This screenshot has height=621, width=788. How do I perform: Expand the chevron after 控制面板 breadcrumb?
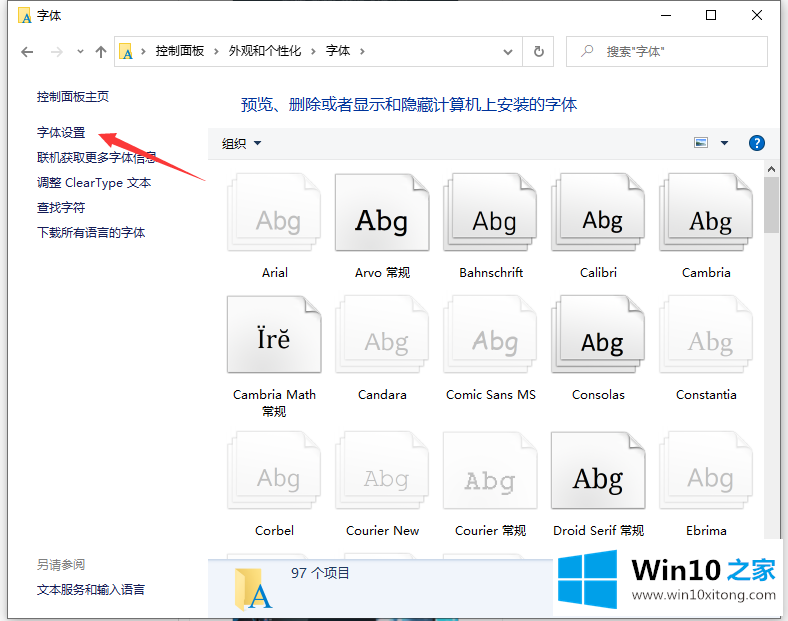point(216,51)
